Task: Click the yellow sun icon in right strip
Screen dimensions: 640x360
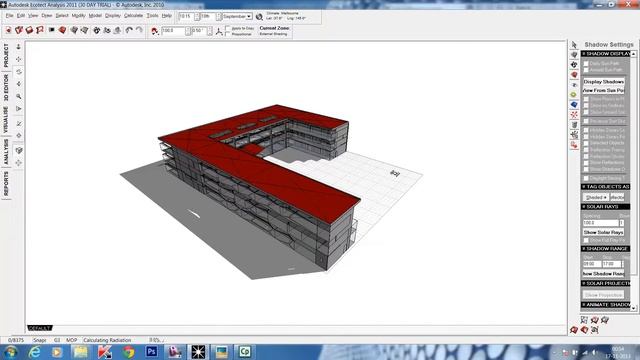Action: point(574,95)
